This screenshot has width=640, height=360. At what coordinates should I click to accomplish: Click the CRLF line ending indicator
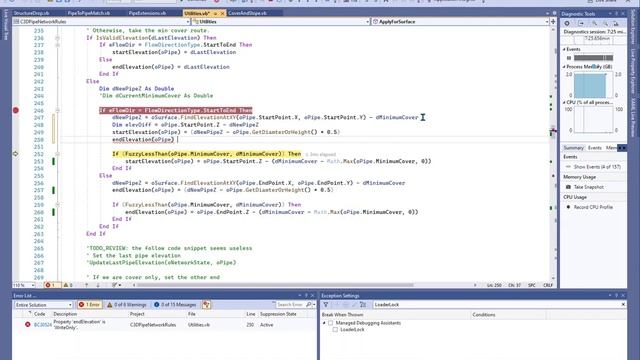click(547, 285)
